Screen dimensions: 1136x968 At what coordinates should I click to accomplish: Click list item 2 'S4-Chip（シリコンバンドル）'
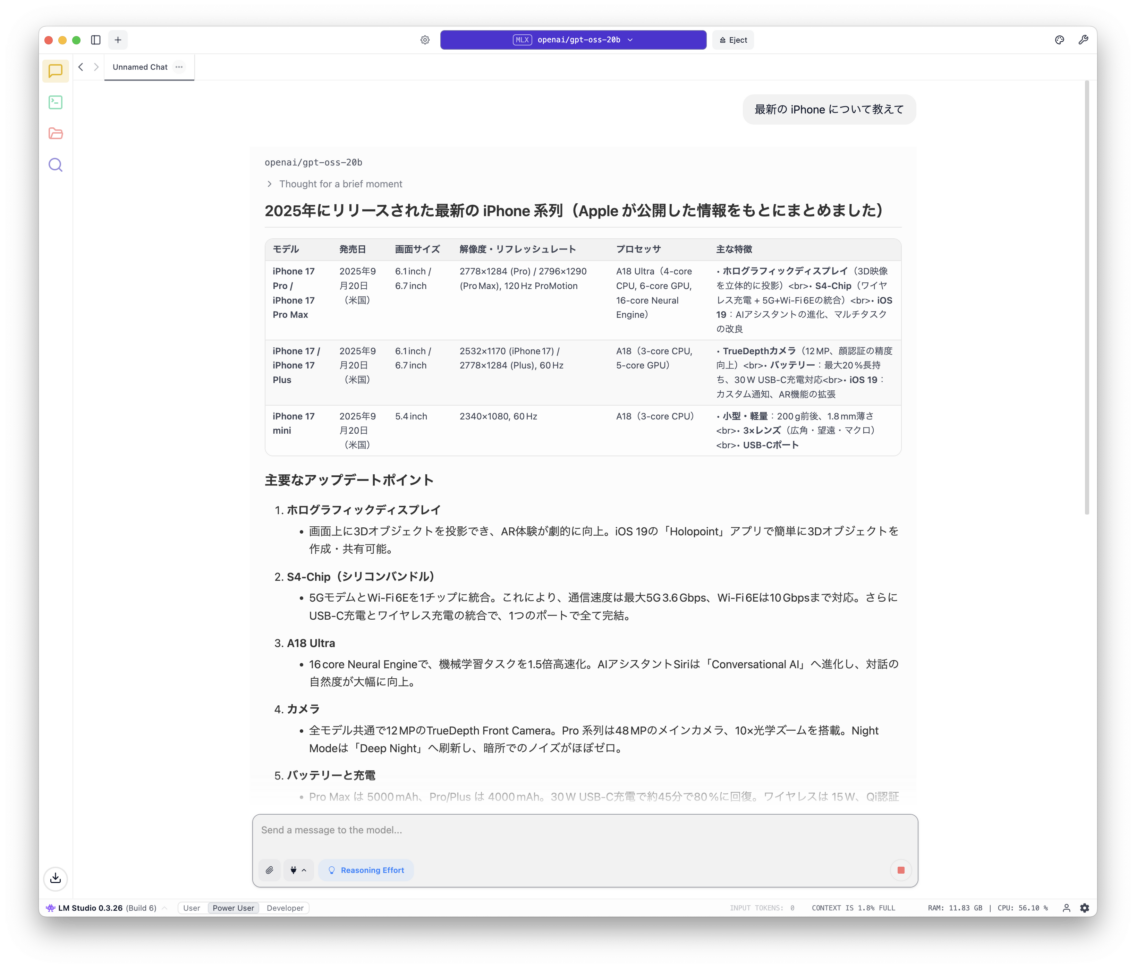tap(360, 577)
